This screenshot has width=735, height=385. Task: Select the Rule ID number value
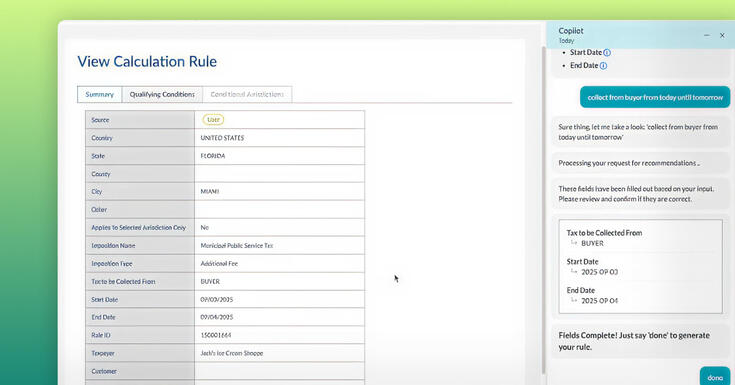click(216, 335)
